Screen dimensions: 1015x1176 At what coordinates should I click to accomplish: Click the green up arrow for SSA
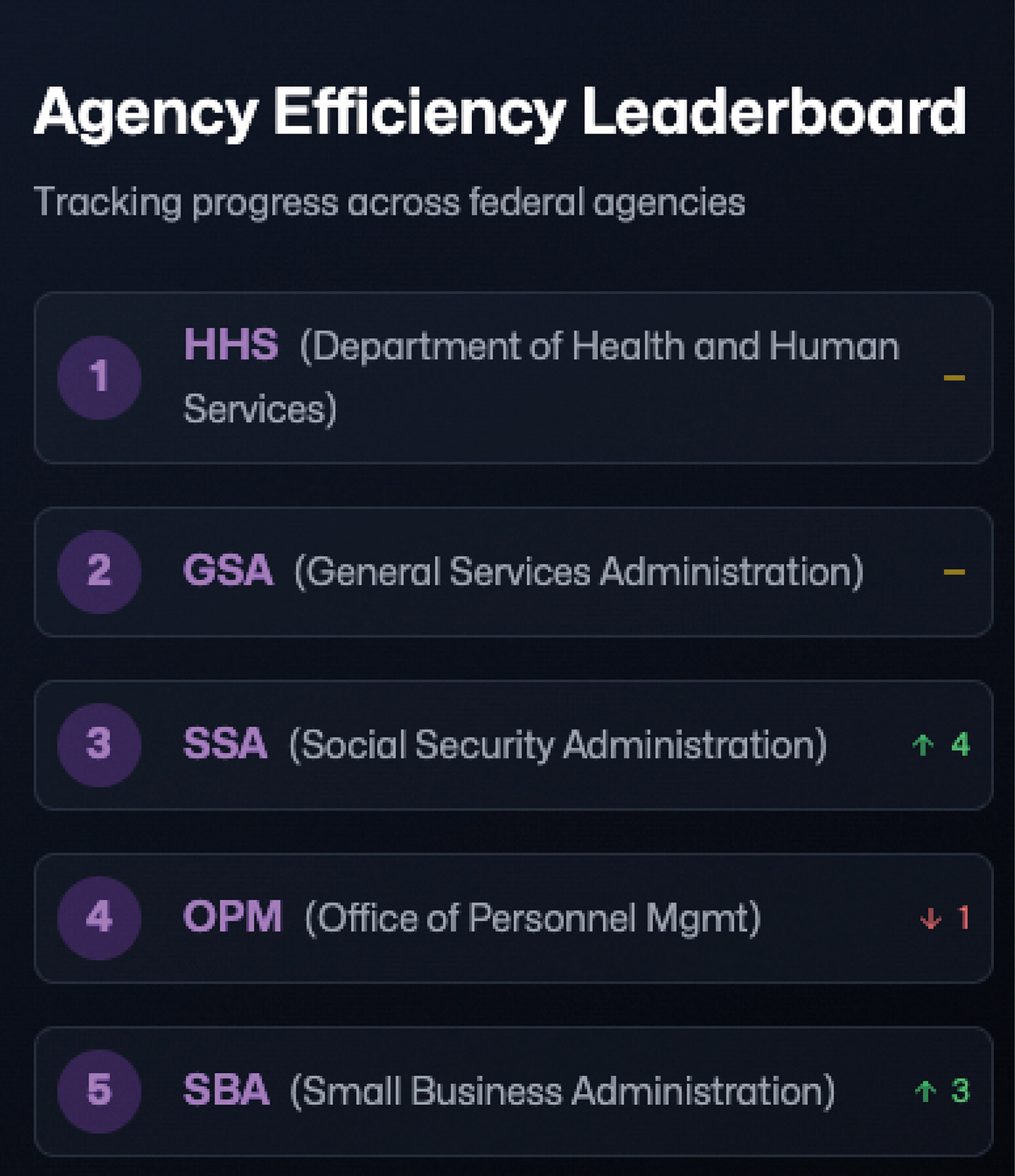point(923,745)
